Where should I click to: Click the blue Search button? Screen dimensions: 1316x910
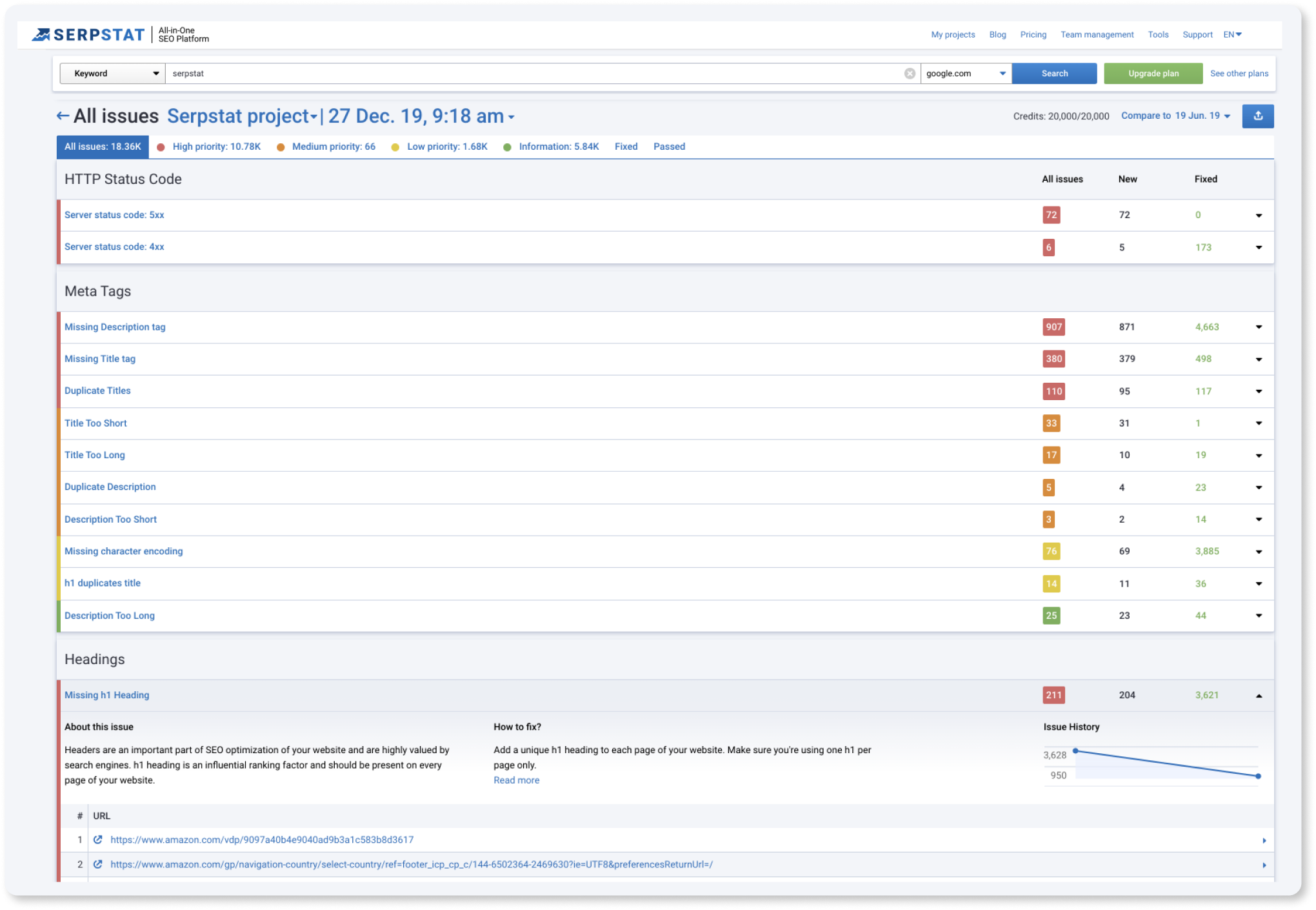1054,74
